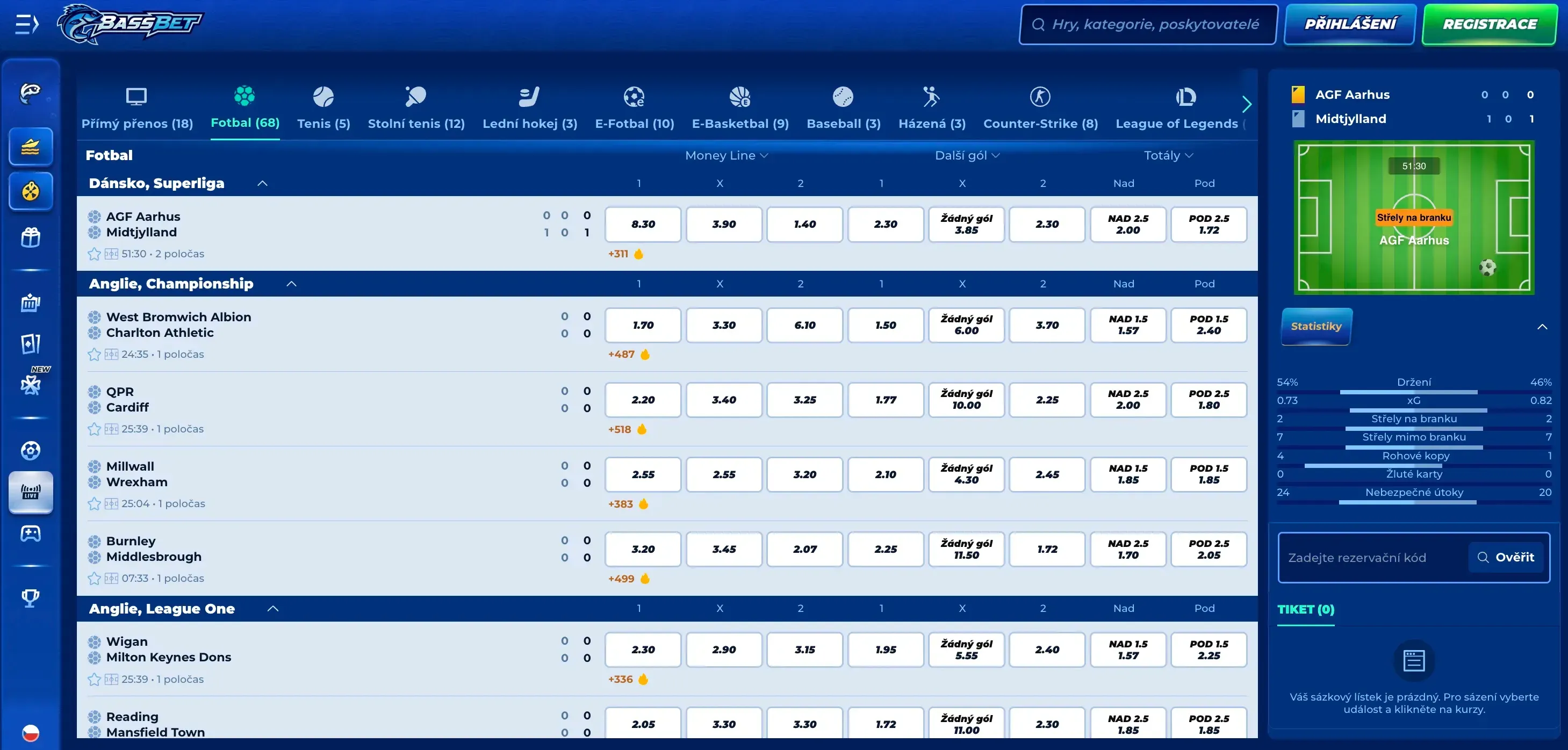
Task: Select the E-Basketbal tab
Action: tap(740, 109)
